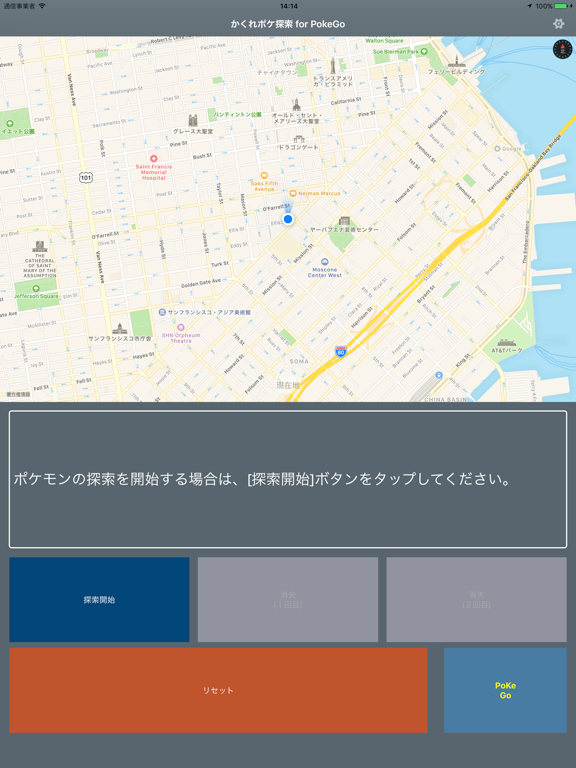The height and width of the screenshot is (768, 576).
Task: Tap the app title かくれポケ探索 for PokeGo
Action: click(288, 24)
